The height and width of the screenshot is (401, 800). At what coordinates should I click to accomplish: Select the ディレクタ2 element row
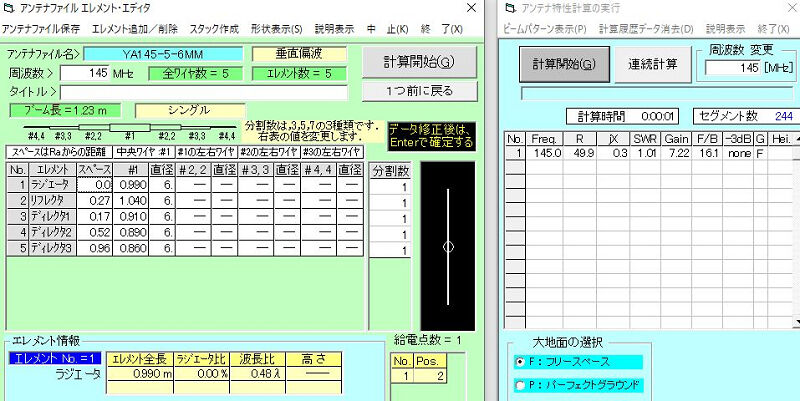(53, 233)
